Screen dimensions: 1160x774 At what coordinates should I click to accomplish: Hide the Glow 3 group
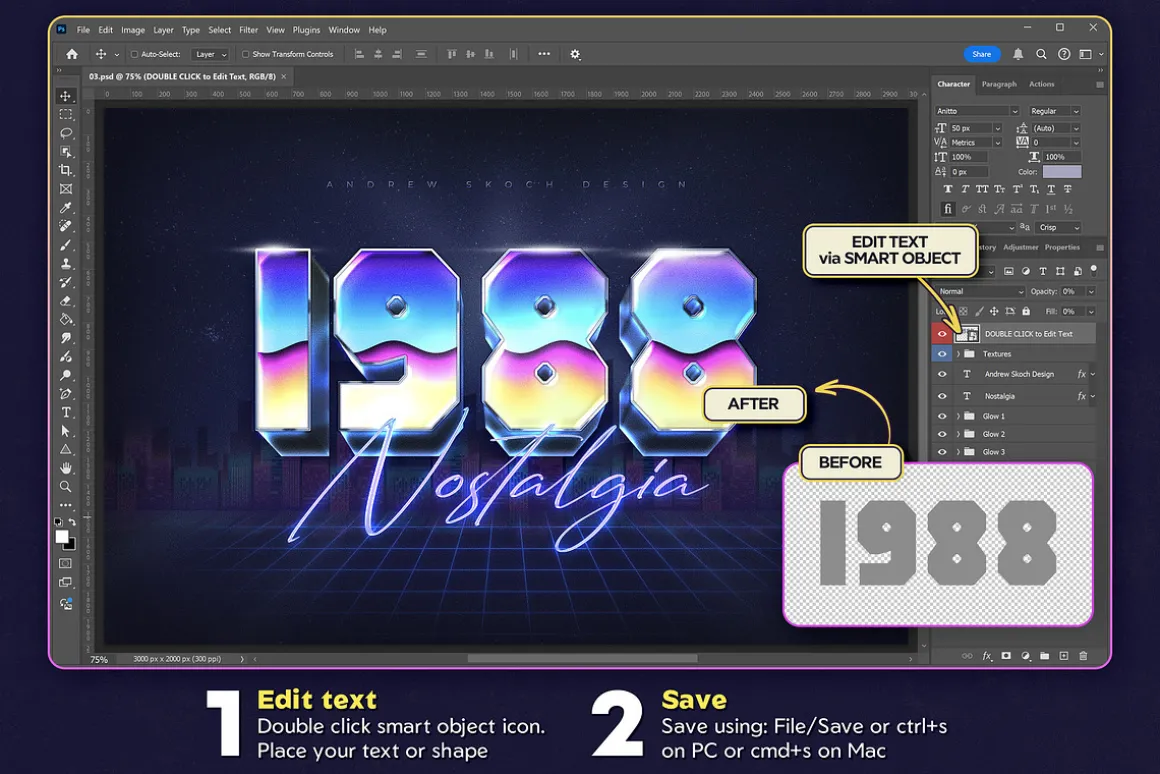(x=942, y=452)
